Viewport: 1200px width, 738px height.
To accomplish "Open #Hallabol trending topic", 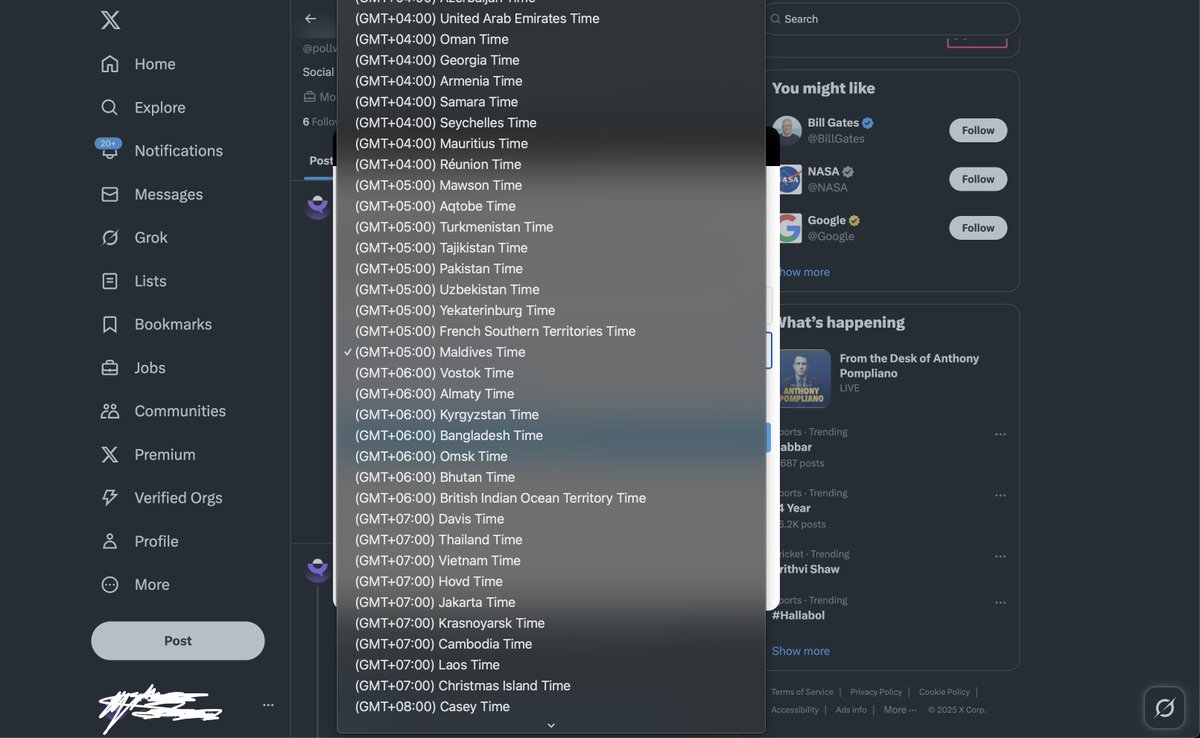I will coord(798,615).
